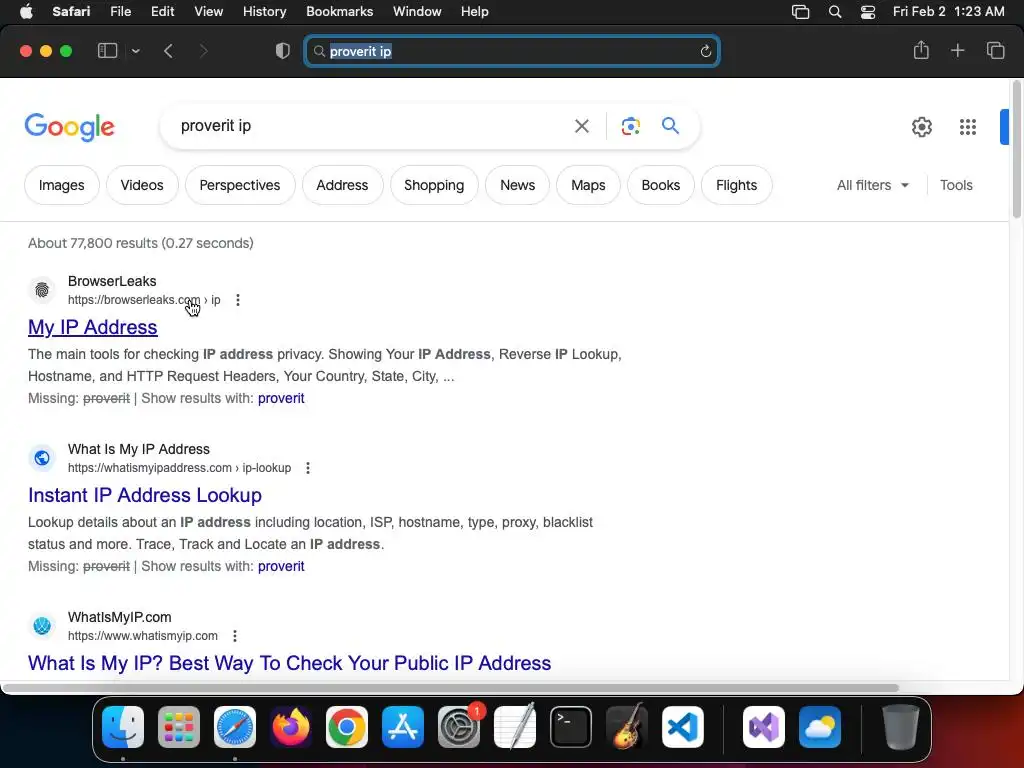Click the BrowserLeaks site URL text
Image resolution: width=1024 pixels, height=768 pixels.
pos(144,300)
